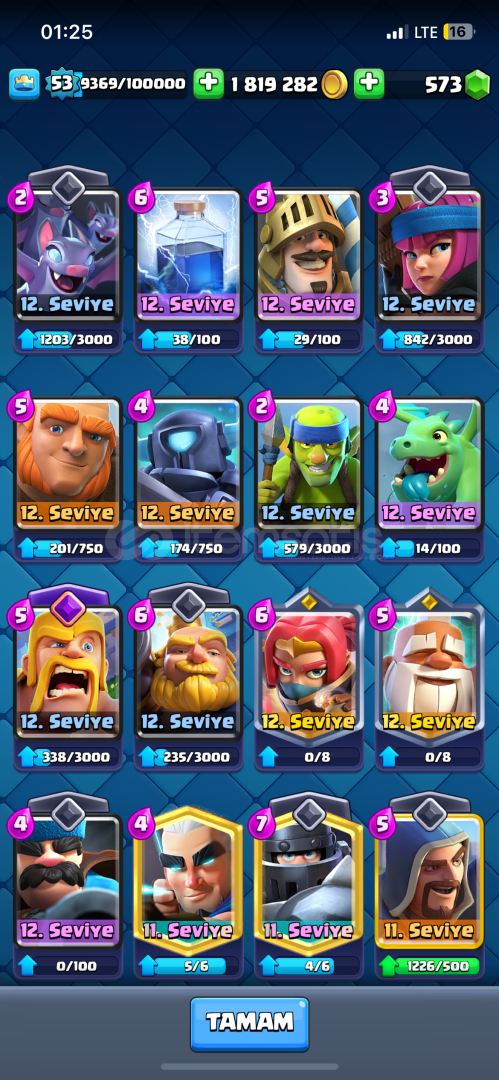The height and width of the screenshot is (1080, 499).
Task: Tap the 9369/100000 experience bar
Action: coord(133,84)
